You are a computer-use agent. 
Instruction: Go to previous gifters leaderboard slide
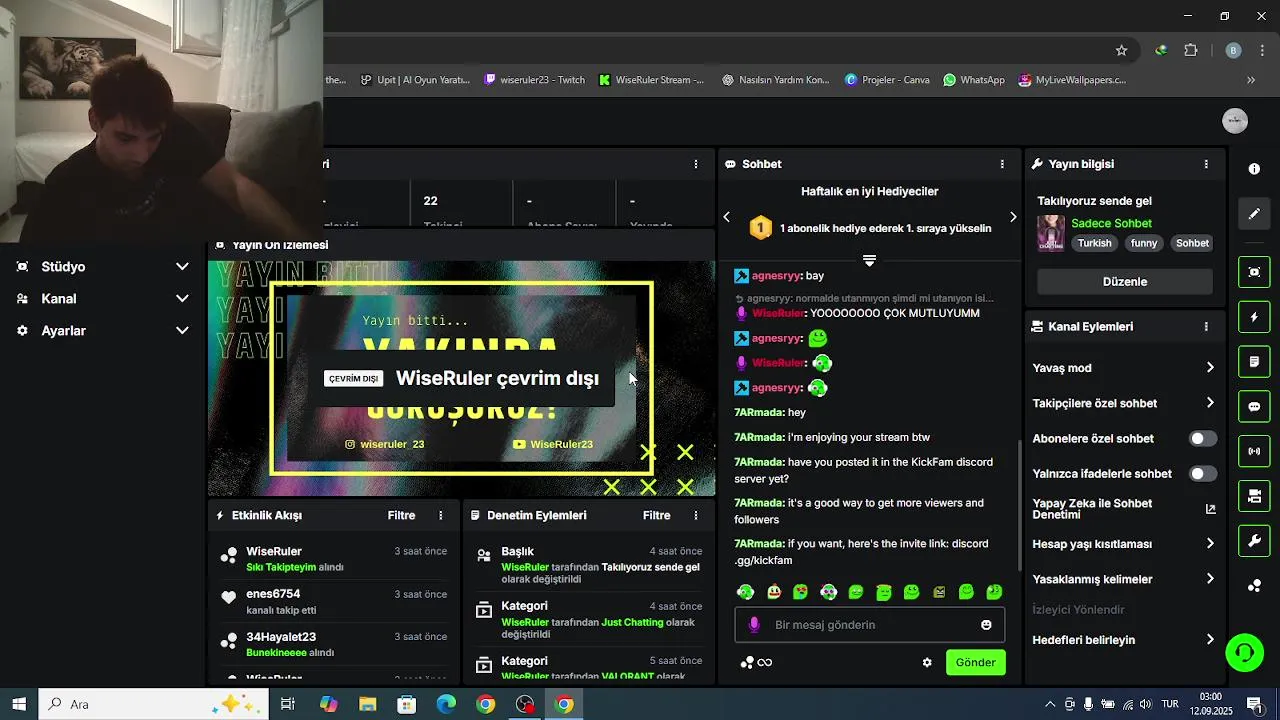click(727, 217)
